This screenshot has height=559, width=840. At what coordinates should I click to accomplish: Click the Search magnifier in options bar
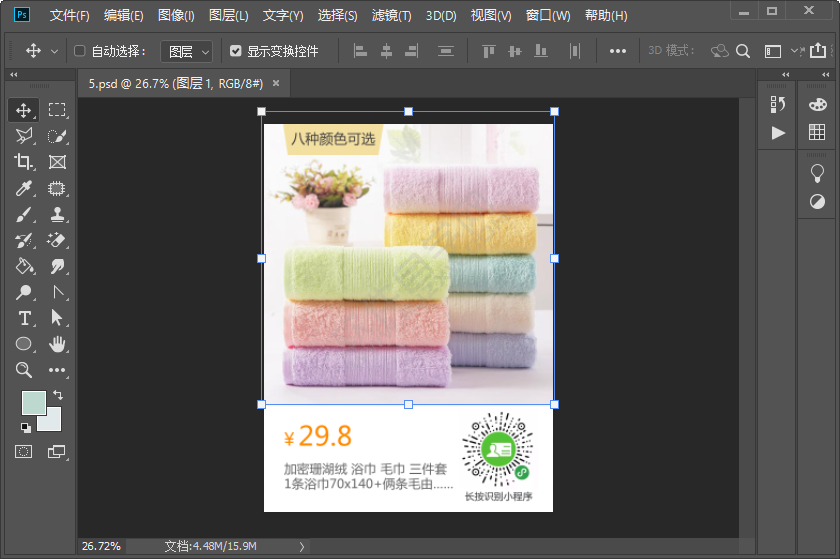click(742, 51)
